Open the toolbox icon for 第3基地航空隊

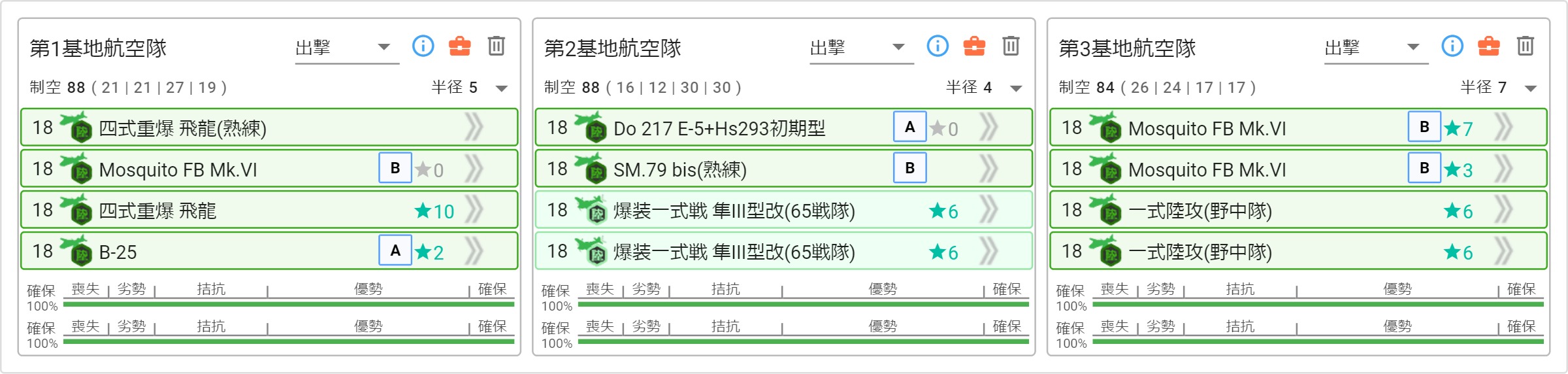coord(1489,46)
